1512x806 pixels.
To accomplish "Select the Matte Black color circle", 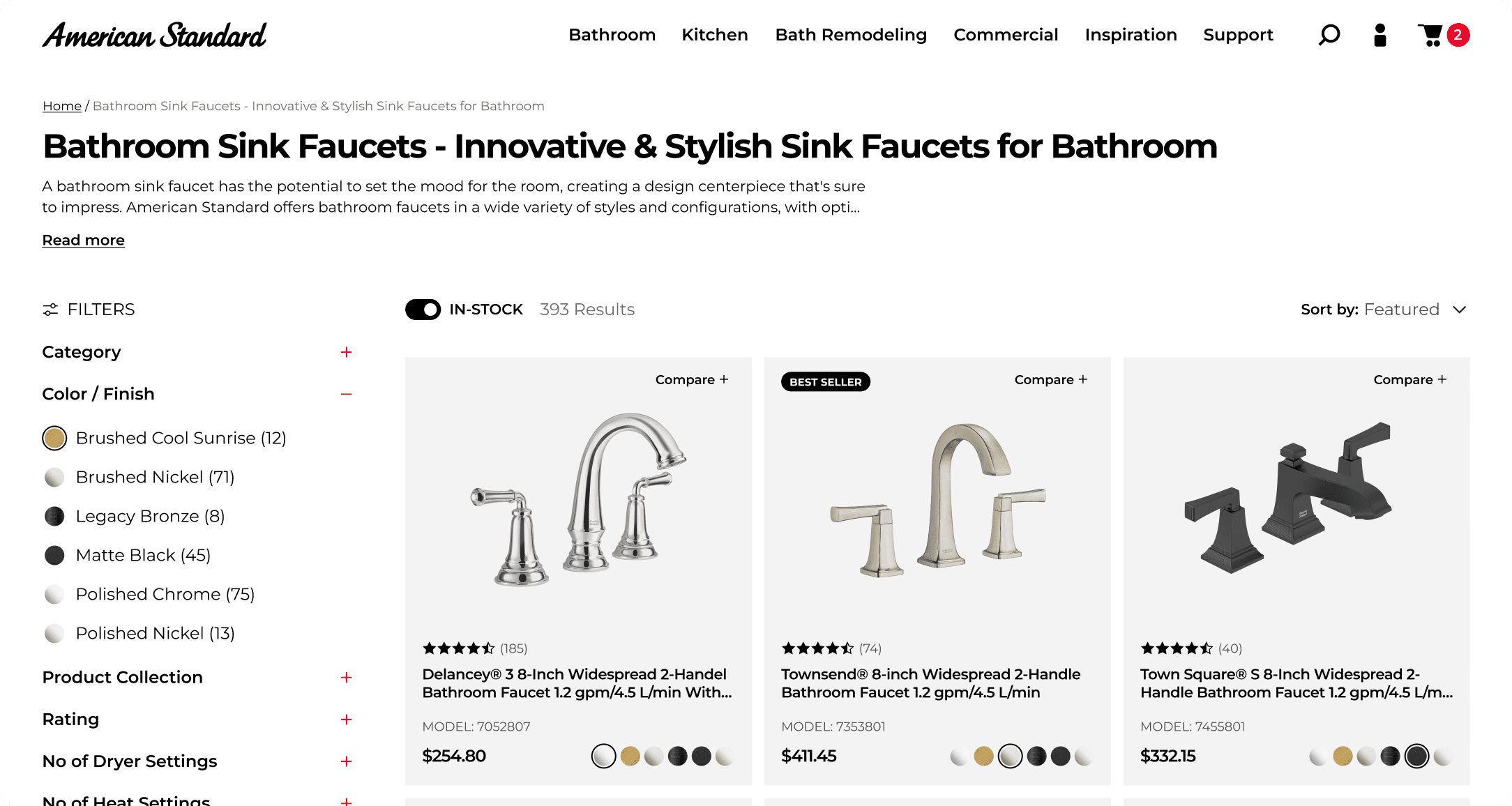I will (x=54, y=555).
